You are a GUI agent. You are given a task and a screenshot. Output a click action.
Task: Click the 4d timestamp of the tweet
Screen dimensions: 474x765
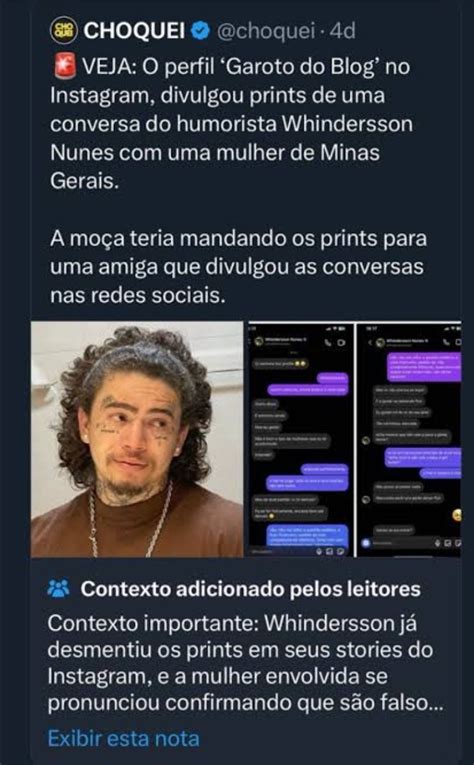342,31
